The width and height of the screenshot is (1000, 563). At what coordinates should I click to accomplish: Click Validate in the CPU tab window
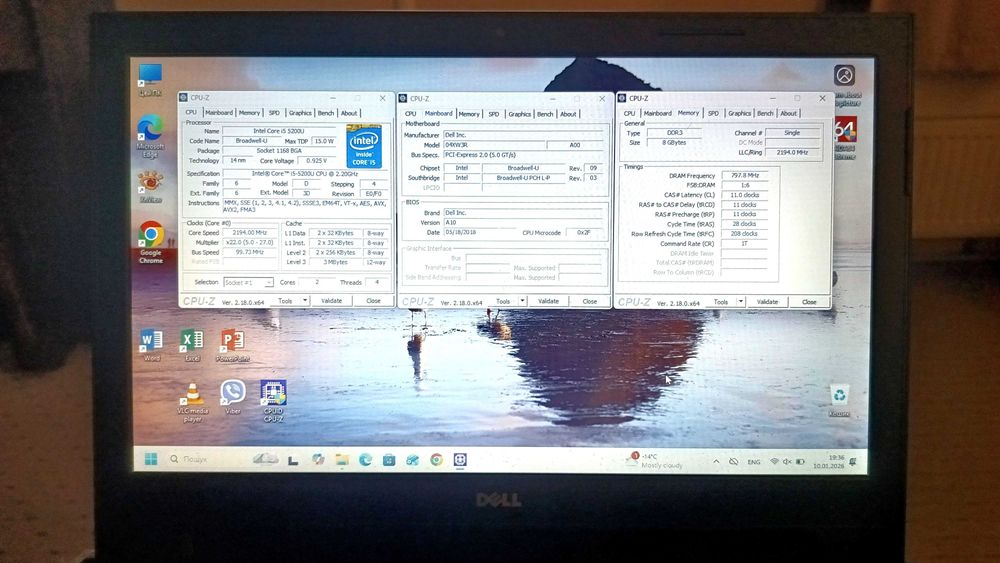tap(331, 300)
